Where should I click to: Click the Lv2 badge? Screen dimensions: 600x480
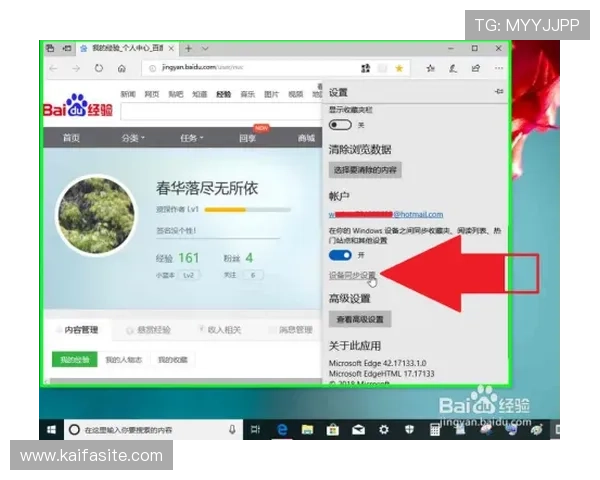tap(188, 275)
